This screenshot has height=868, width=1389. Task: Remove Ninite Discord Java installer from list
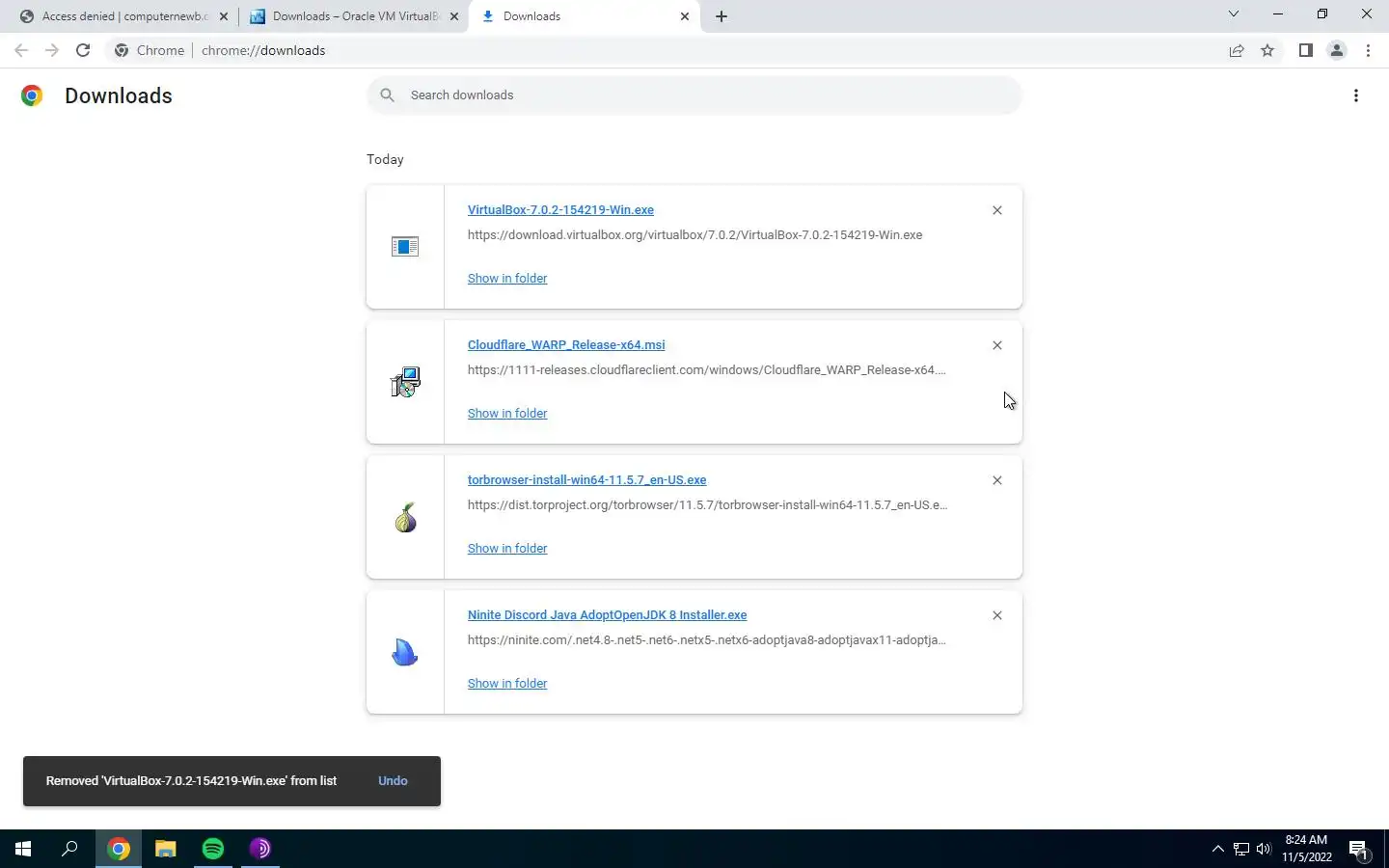click(997, 615)
